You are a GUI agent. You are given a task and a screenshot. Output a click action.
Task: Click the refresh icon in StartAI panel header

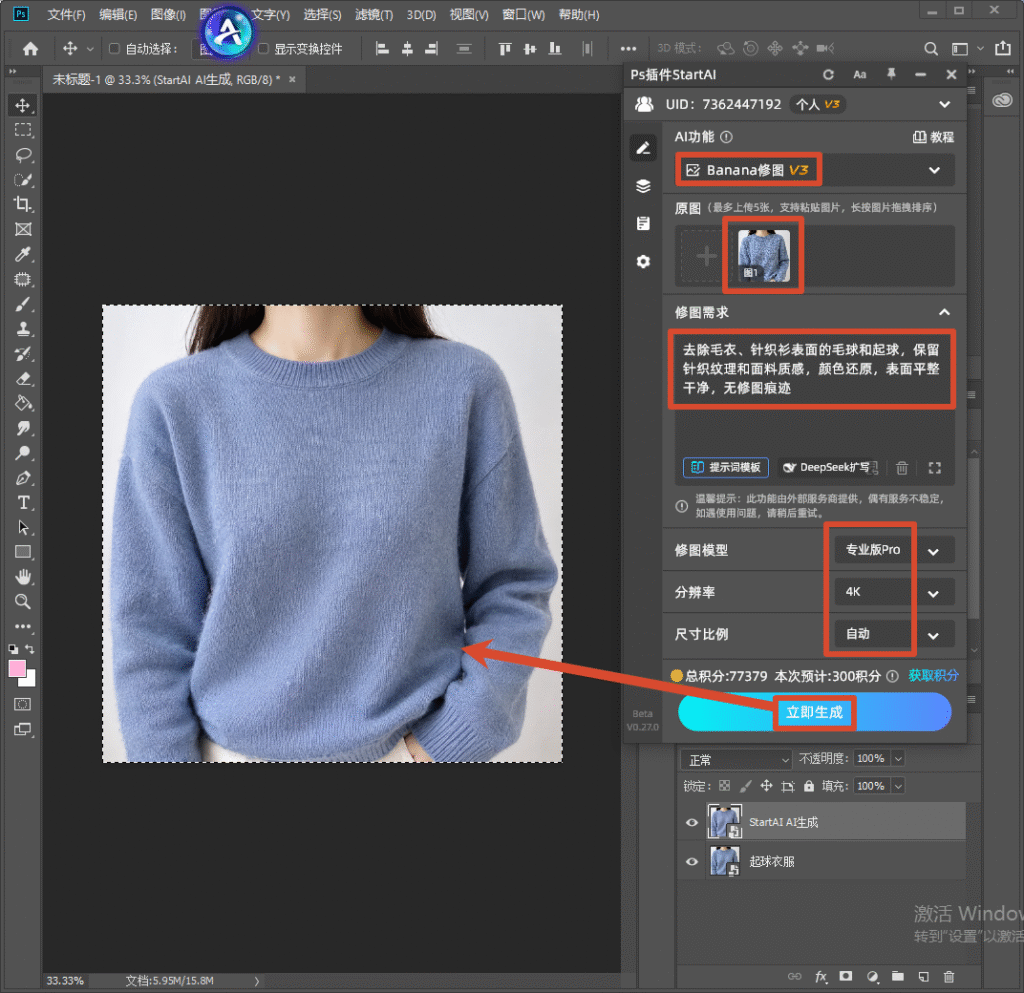click(x=828, y=75)
